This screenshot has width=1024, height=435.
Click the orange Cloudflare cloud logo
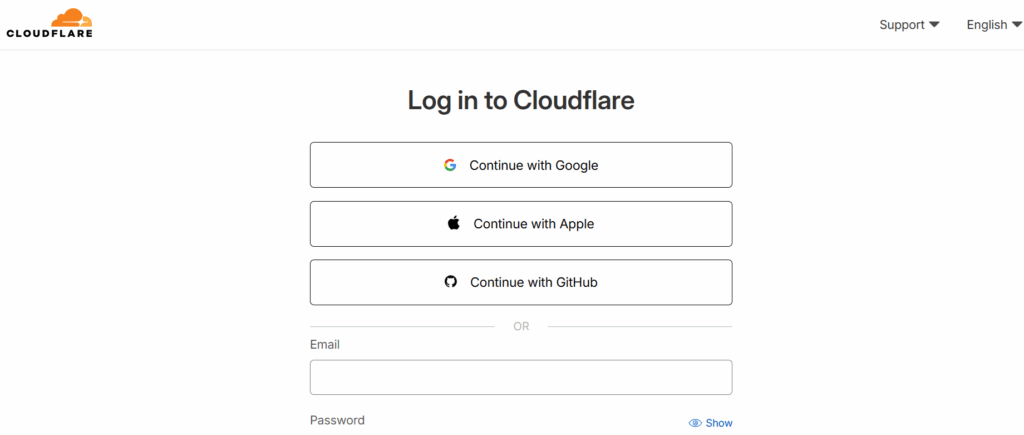pos(71,16)
